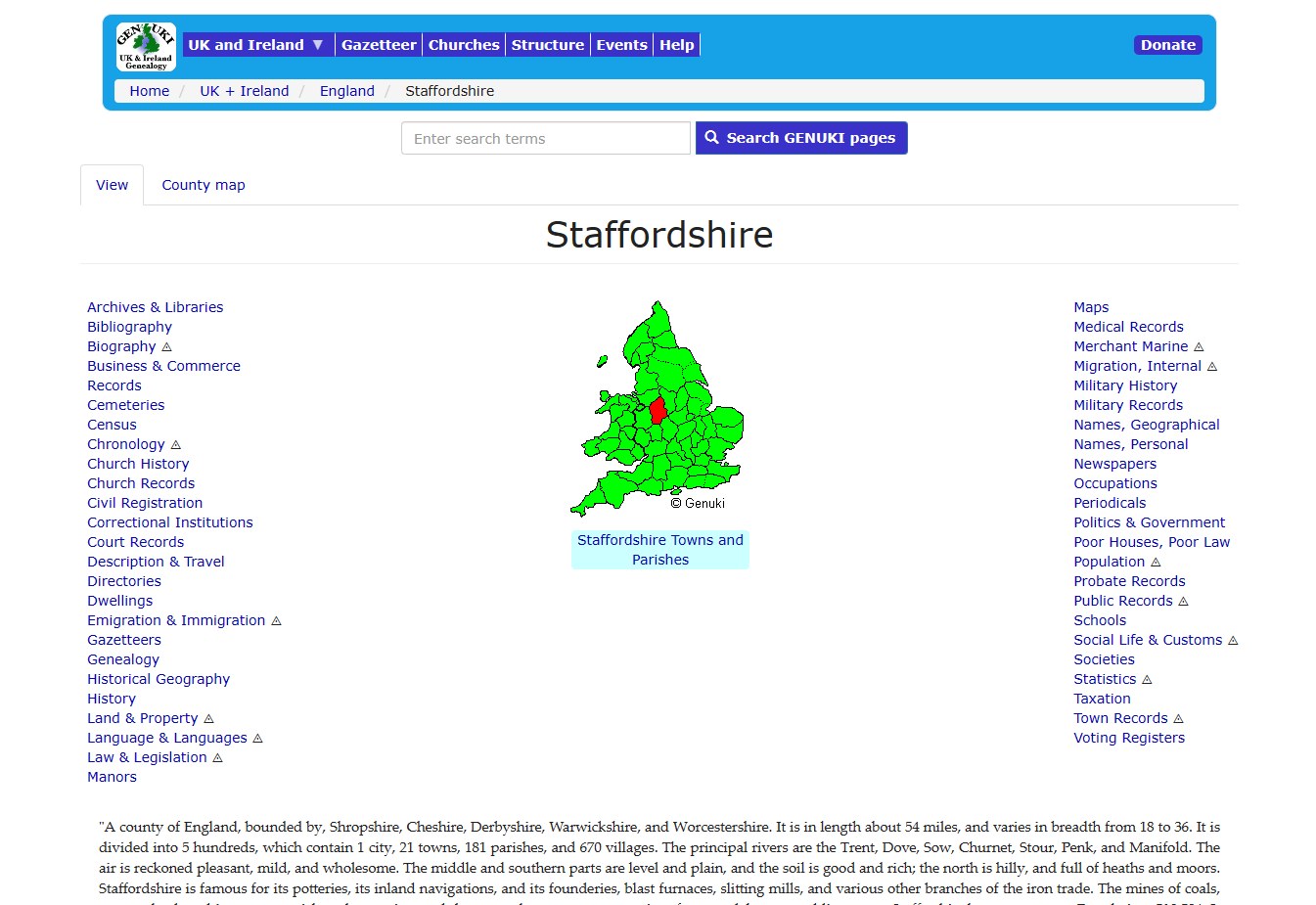Open the Probate Records link

(x=1129, y=581)
